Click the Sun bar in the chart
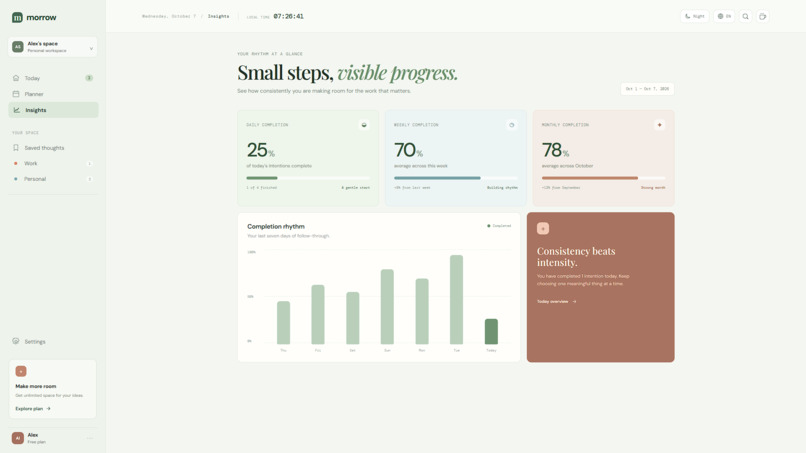The height and width of the screenshot is (453, 806). (x=387, y=306)
